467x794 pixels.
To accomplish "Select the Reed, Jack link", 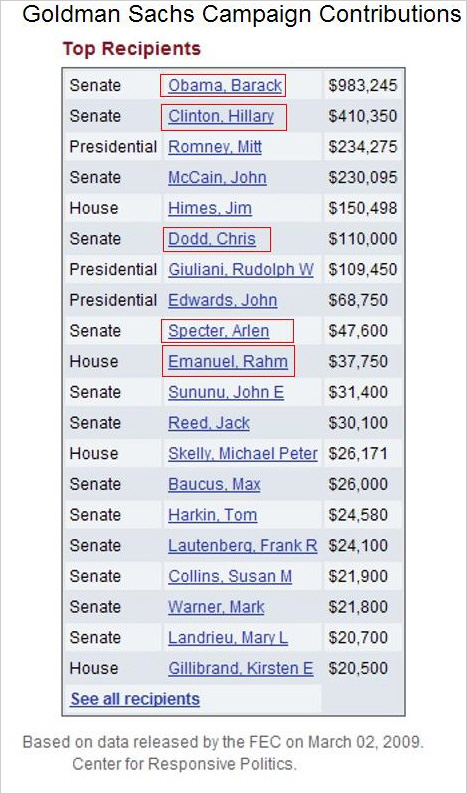I will point(209,423).
